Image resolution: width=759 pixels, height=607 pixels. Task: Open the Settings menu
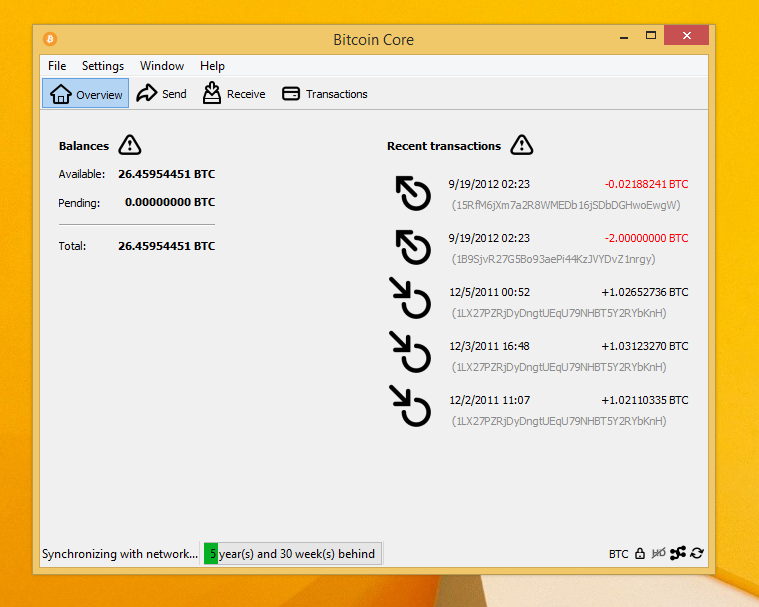[x=103, y=66]
